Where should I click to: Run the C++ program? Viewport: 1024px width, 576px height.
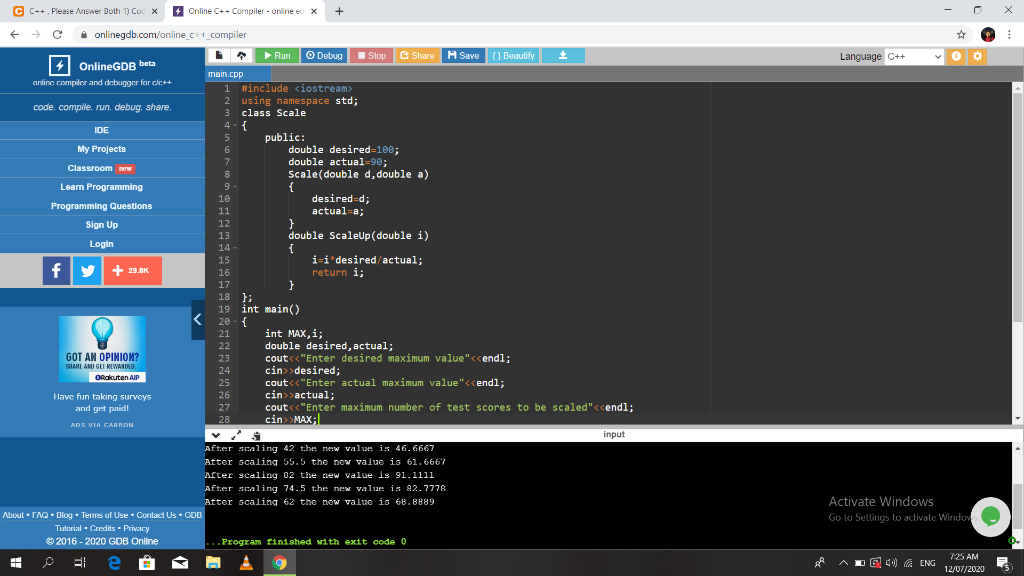[x=277, y=56]
